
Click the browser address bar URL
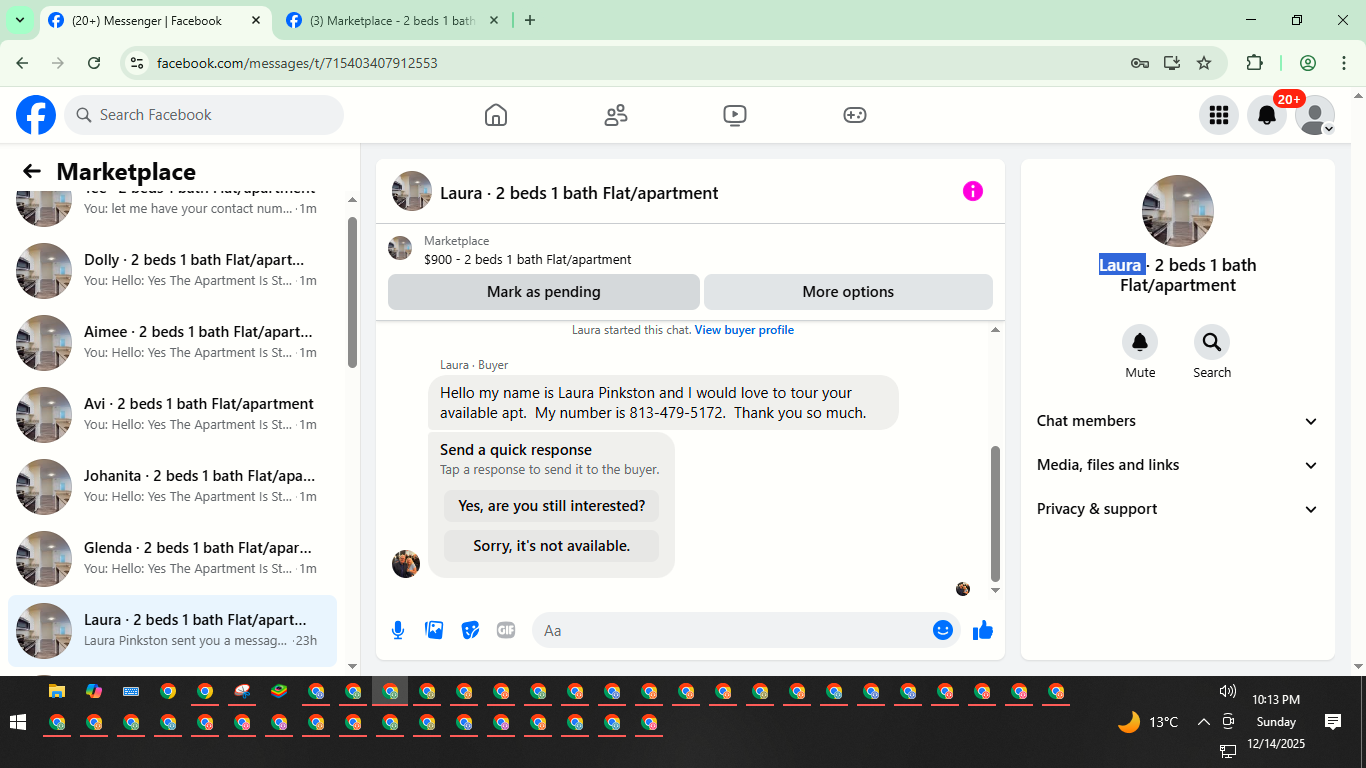(x=297, y=63)
